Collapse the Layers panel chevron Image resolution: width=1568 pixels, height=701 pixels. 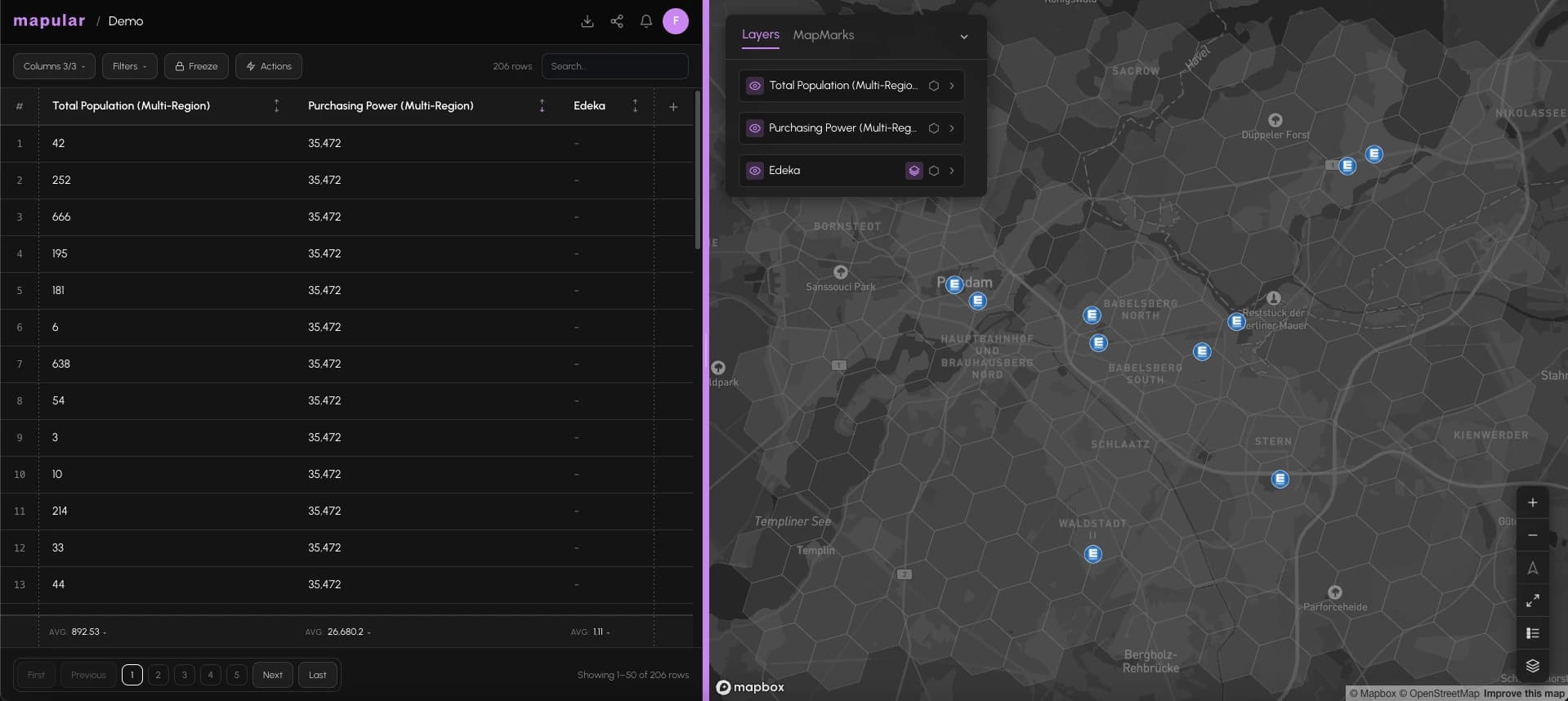(x=964, y=36)
